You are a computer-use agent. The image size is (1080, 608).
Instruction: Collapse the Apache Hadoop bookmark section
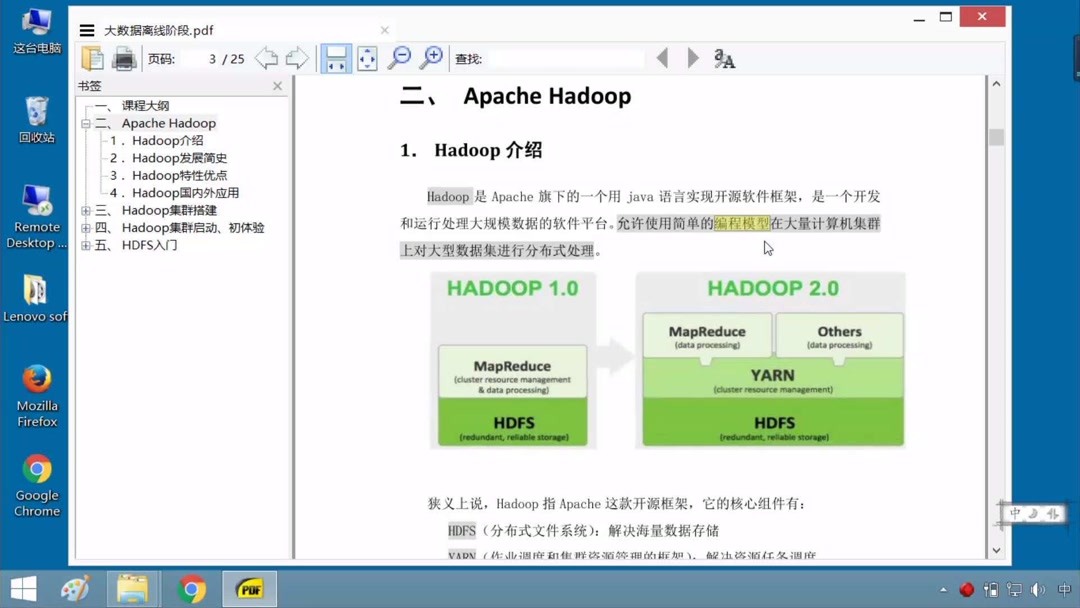(x=85, y=122)
